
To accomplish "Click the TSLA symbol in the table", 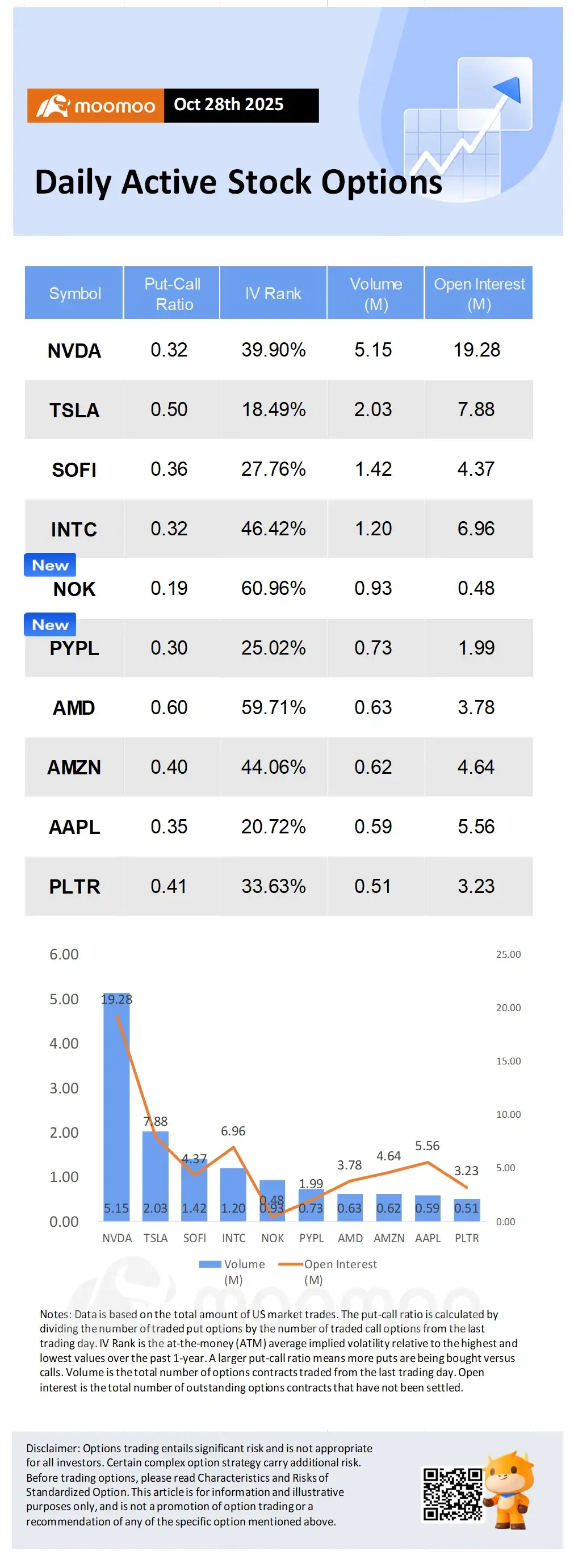I will [x=74, y=410].
